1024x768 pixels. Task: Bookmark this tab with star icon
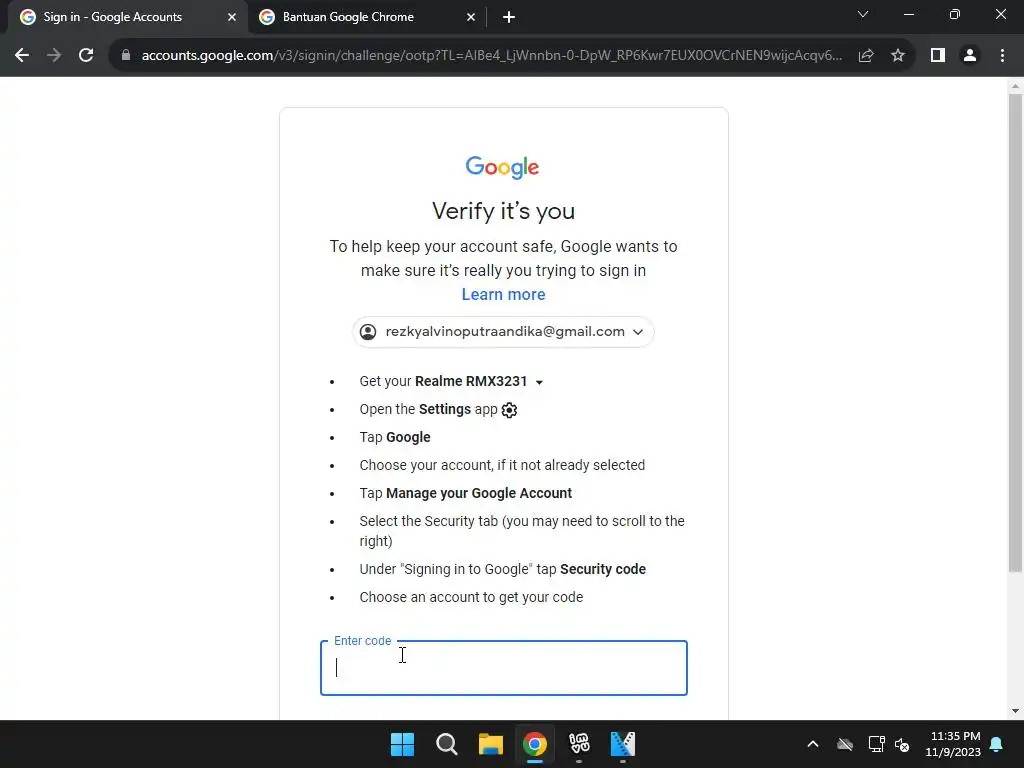pos(898,56)
